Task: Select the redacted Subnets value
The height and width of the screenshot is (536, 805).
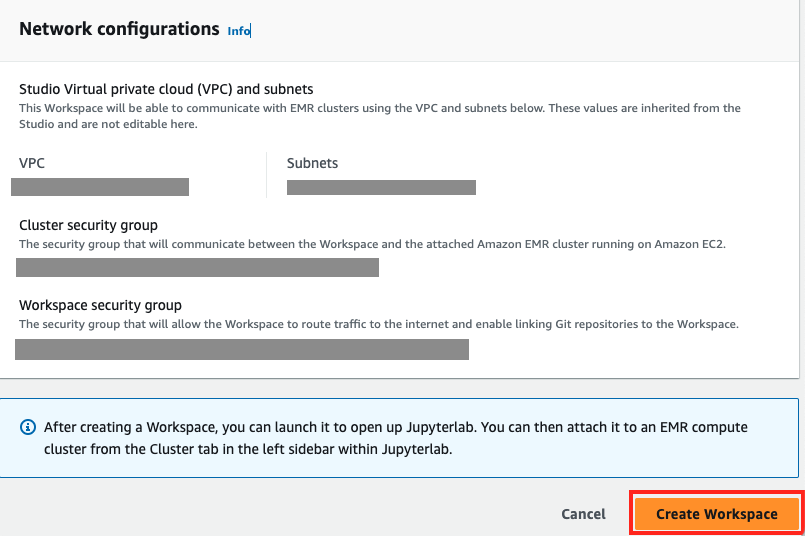Action: pos(381,187)
